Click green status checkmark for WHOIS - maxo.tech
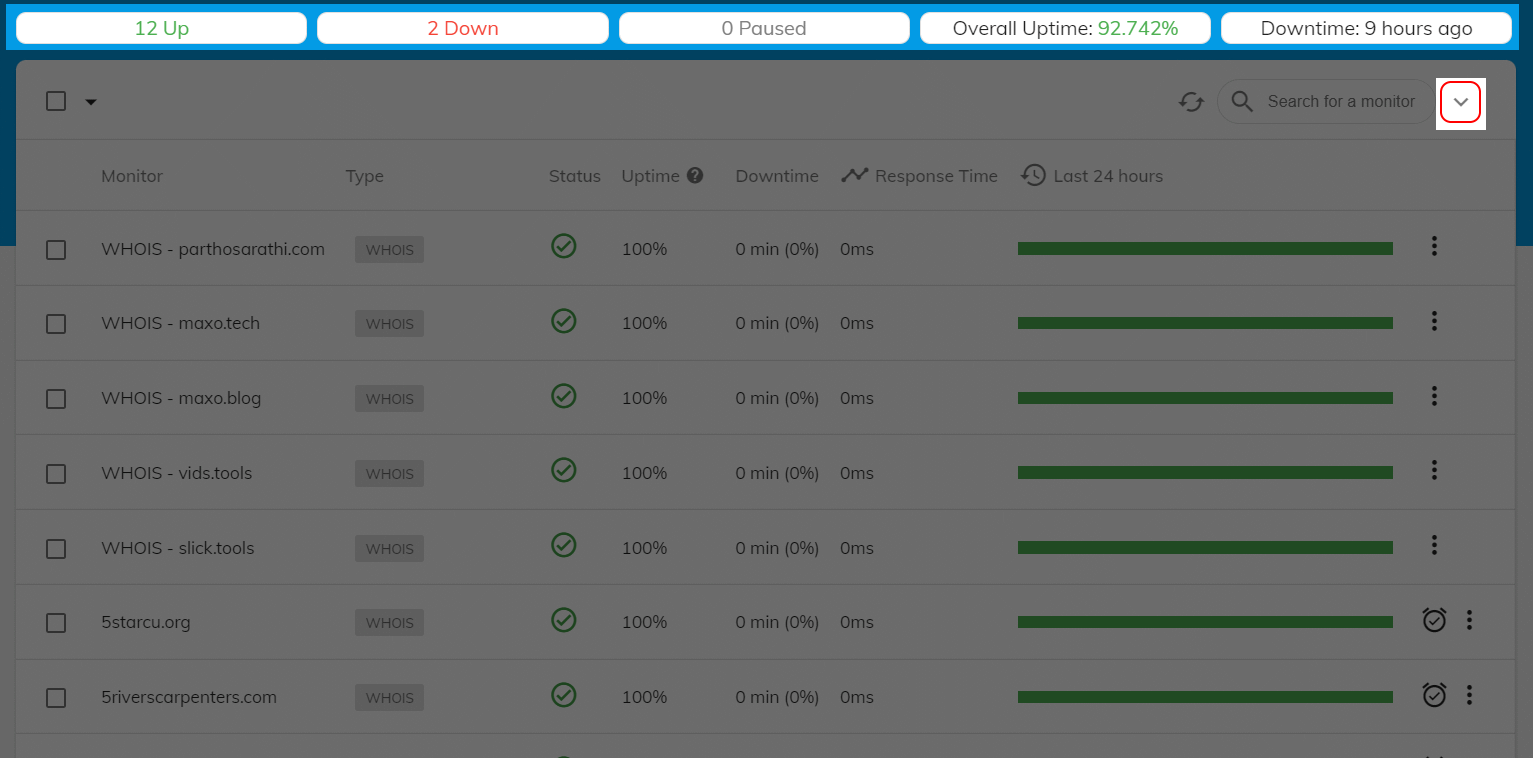Viewport: 1533px width, 758px height. pyautogui.click(x=564, y=321)
